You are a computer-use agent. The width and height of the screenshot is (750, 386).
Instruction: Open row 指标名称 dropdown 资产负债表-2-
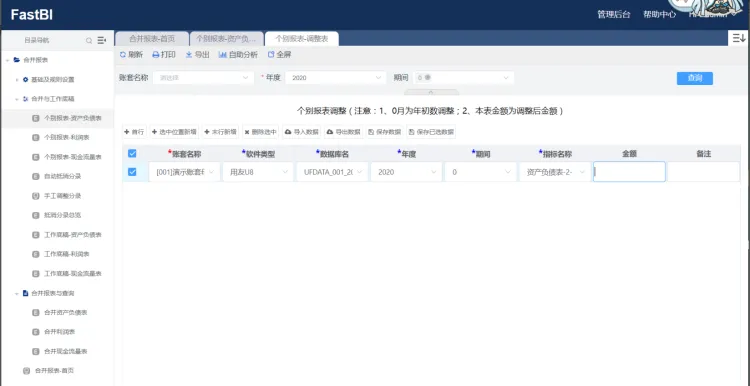pos(555,172)
